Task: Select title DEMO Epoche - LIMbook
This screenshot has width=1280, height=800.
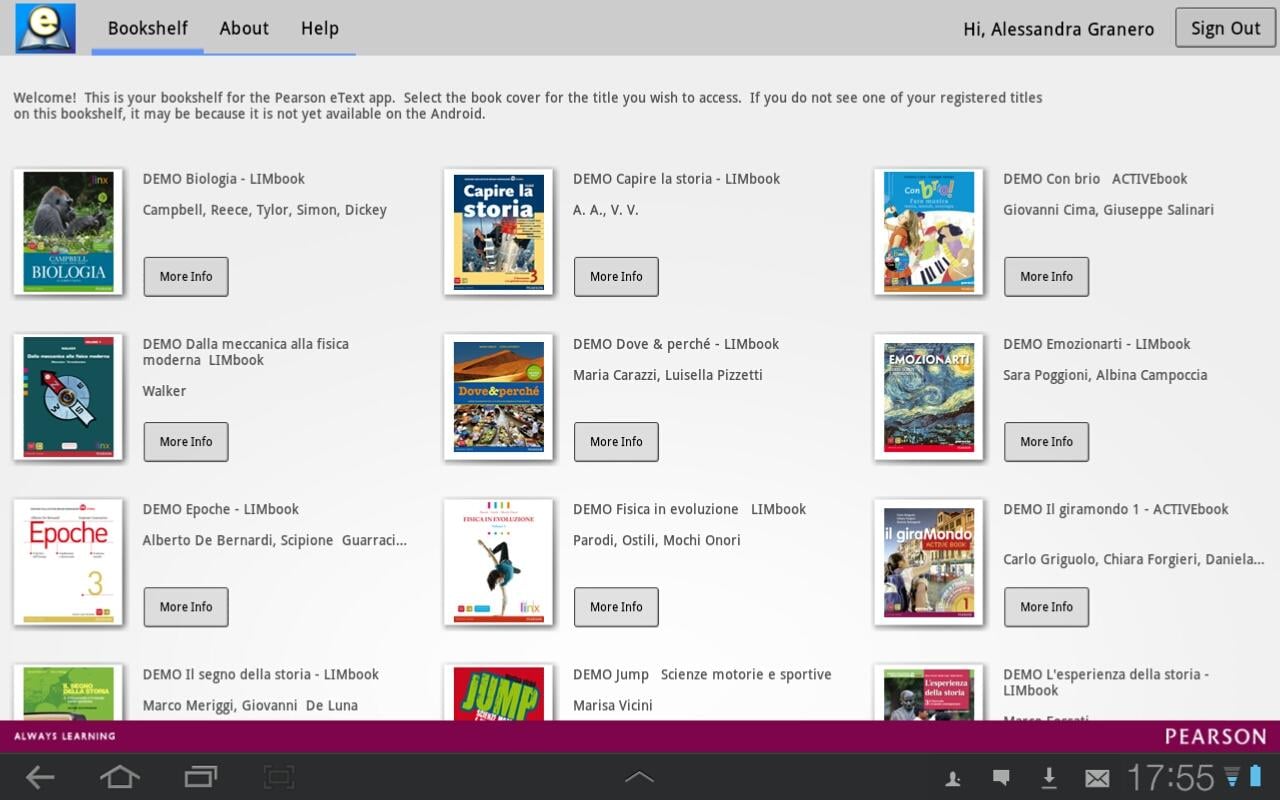Action: pos(221,509)
